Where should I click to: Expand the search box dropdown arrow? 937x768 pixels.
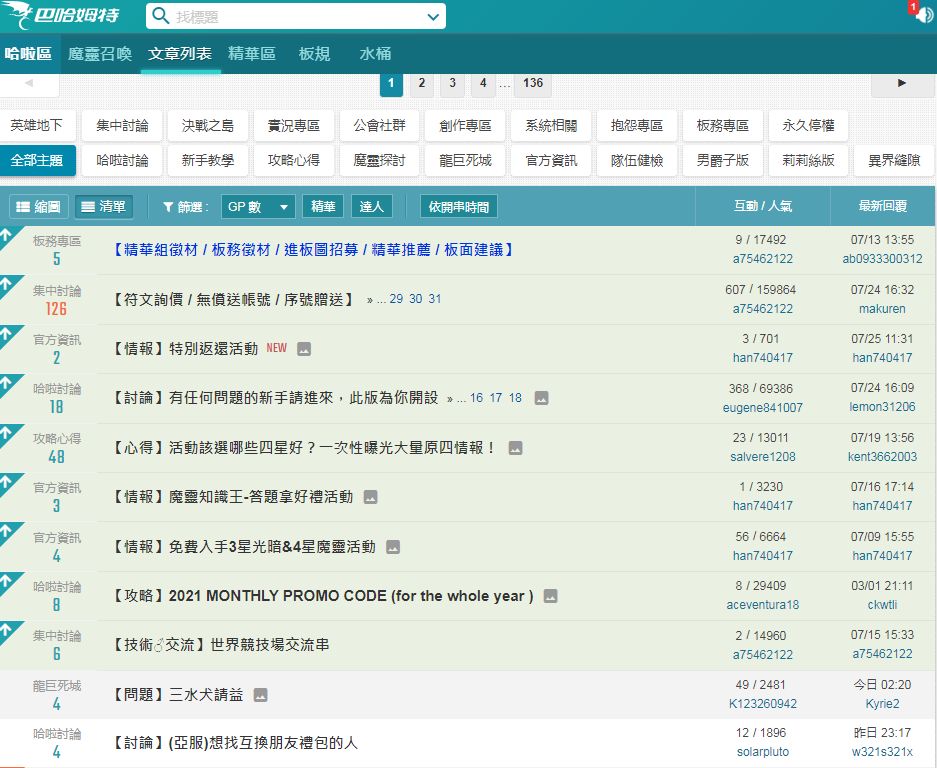point(433,17)
